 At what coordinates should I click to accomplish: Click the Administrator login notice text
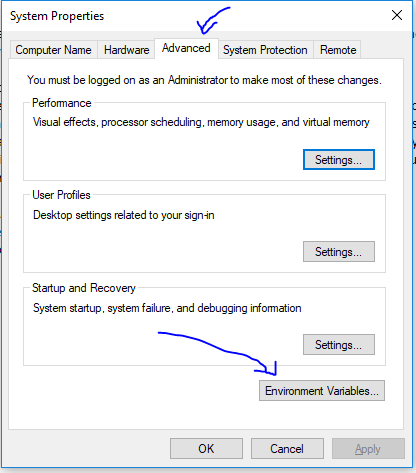[204, 80]
